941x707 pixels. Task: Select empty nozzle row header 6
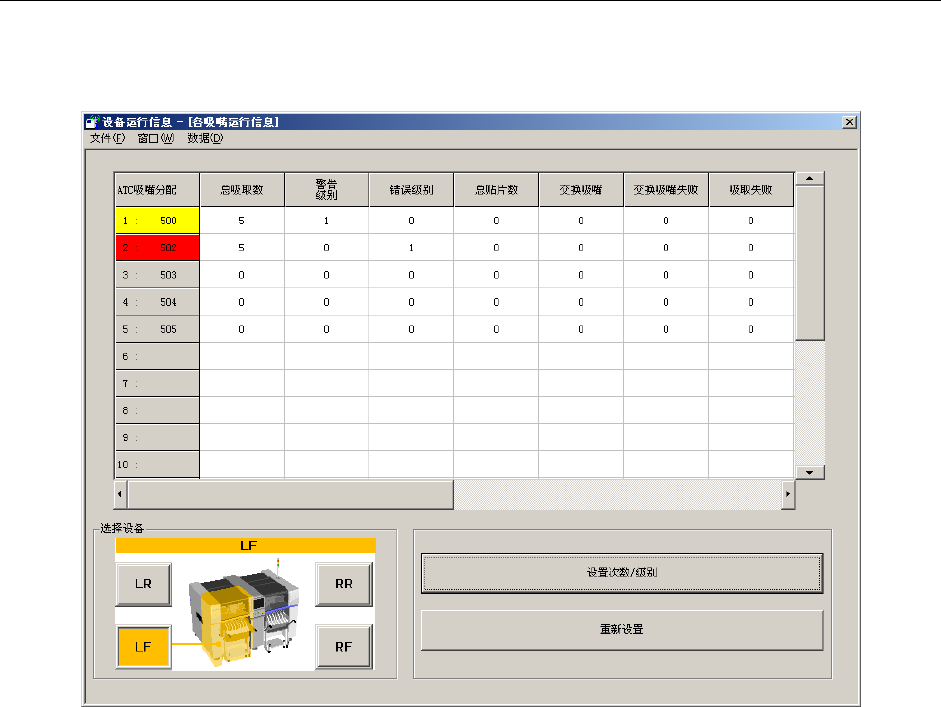(157, 357)
